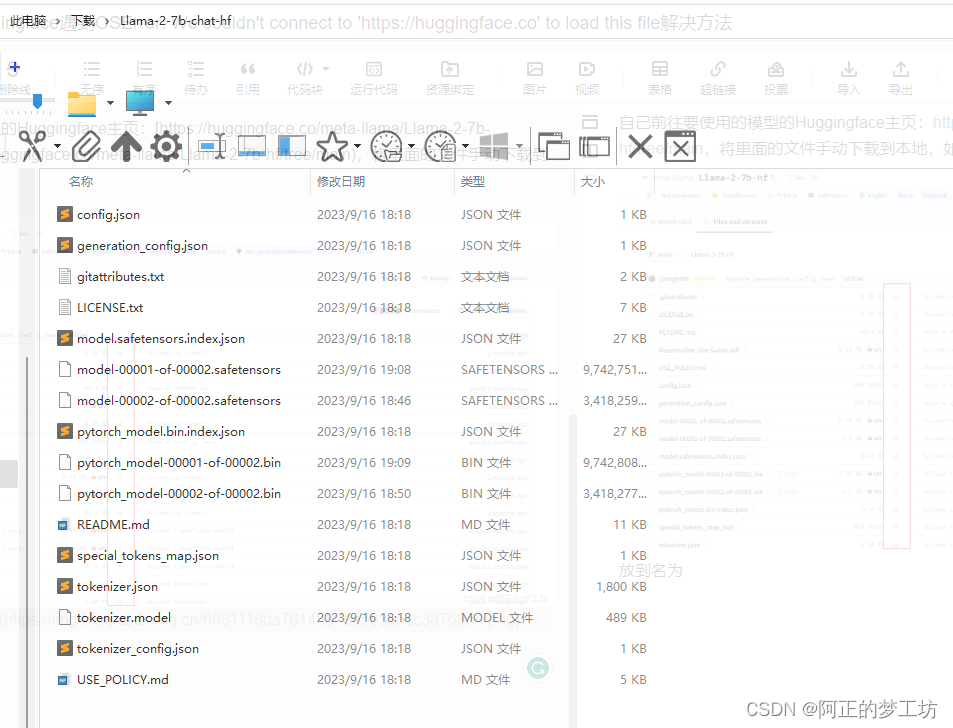Open the 代码块 dropdown arrow

pyautogui.click(x=324, y=68)
